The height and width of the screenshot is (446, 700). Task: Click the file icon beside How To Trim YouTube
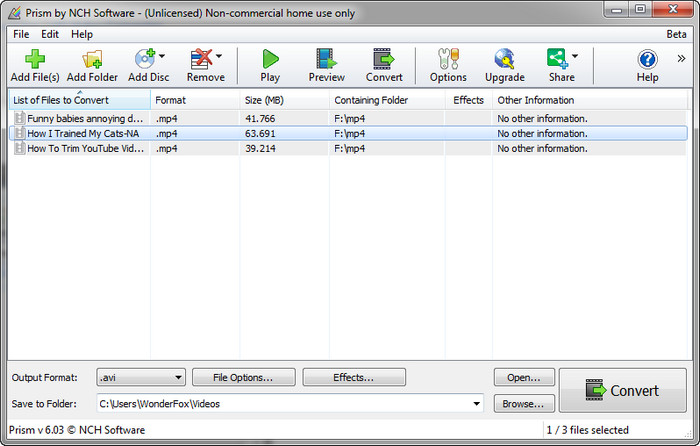coord(19,149)
